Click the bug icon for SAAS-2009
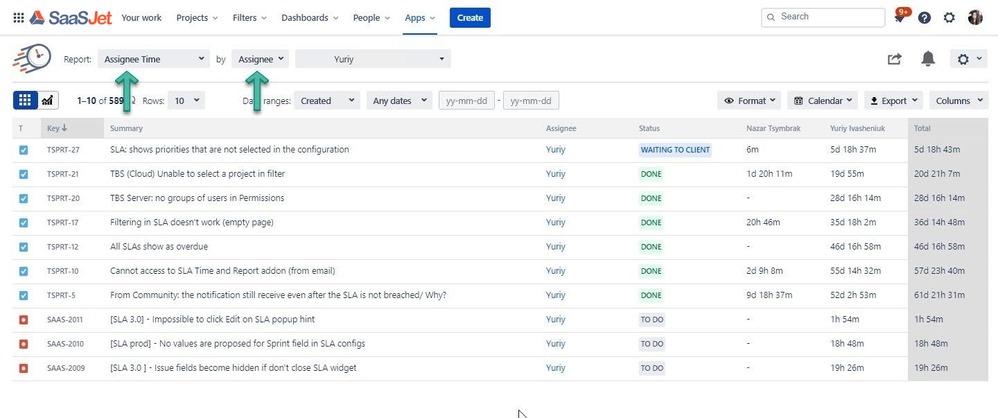This screenshot has height=418, width=998. [24, 368]
